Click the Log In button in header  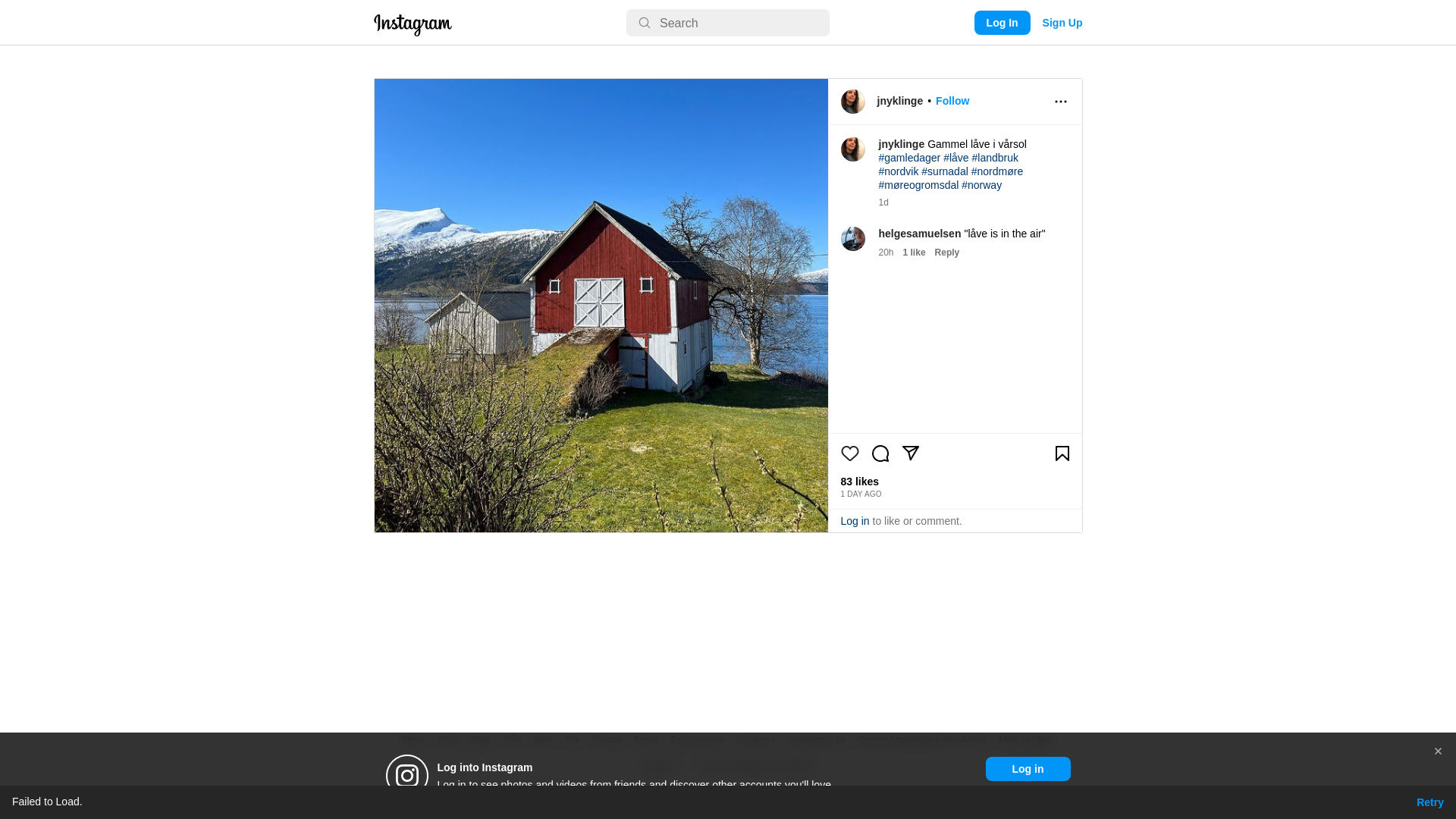point(1002,23)
